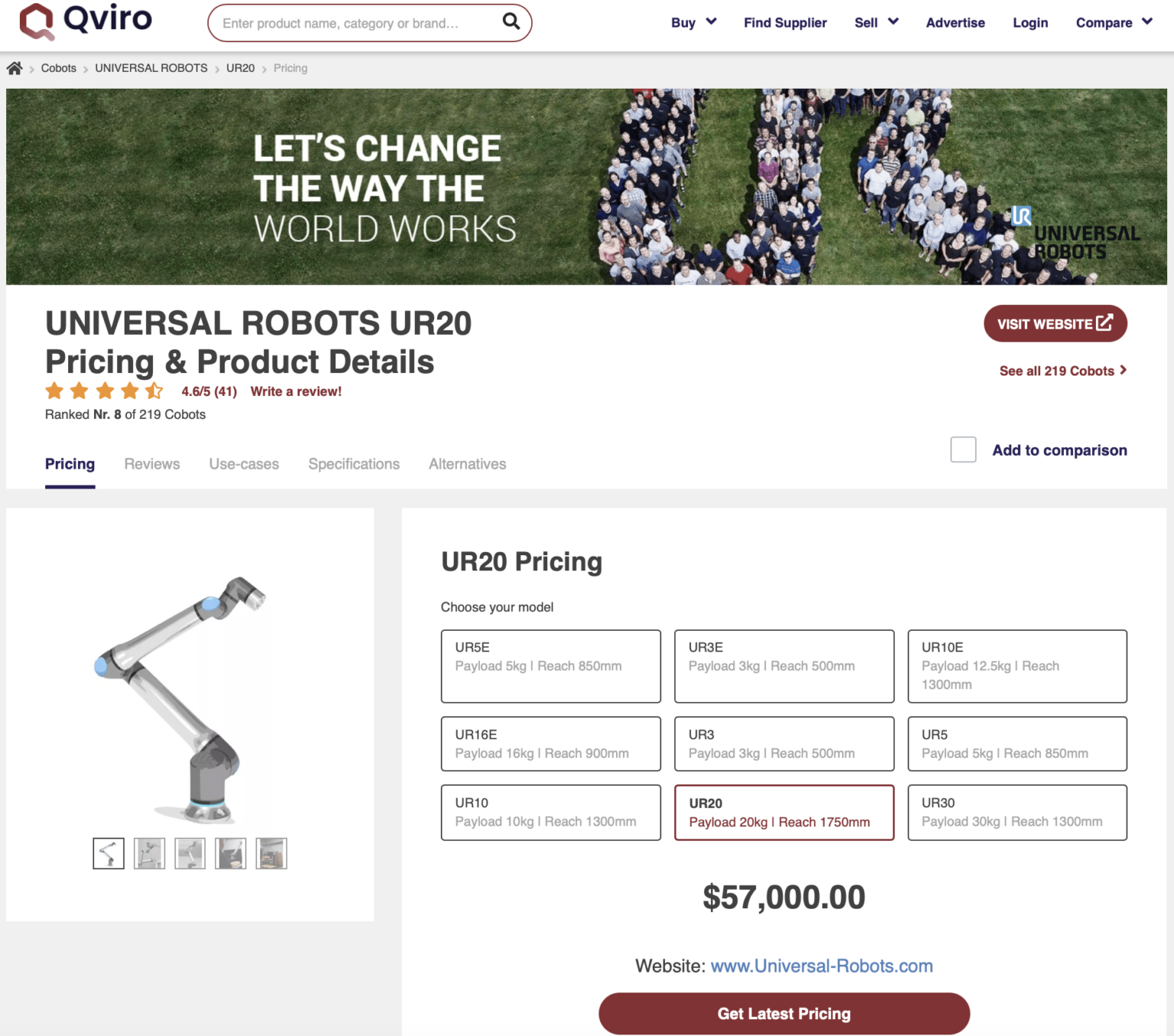
Task: Open external link icon in Visit Website
Action: [1104, 323]
